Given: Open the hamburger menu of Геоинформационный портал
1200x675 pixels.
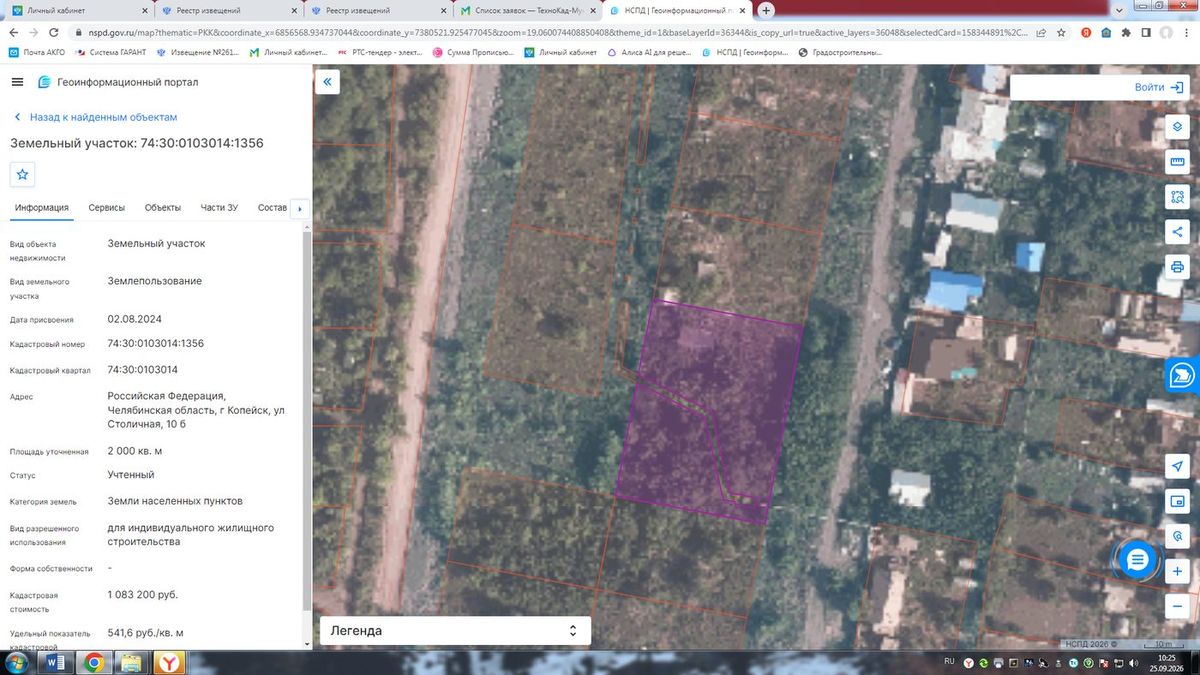Looking at the screenshot, I should click(x=17, y=82).
